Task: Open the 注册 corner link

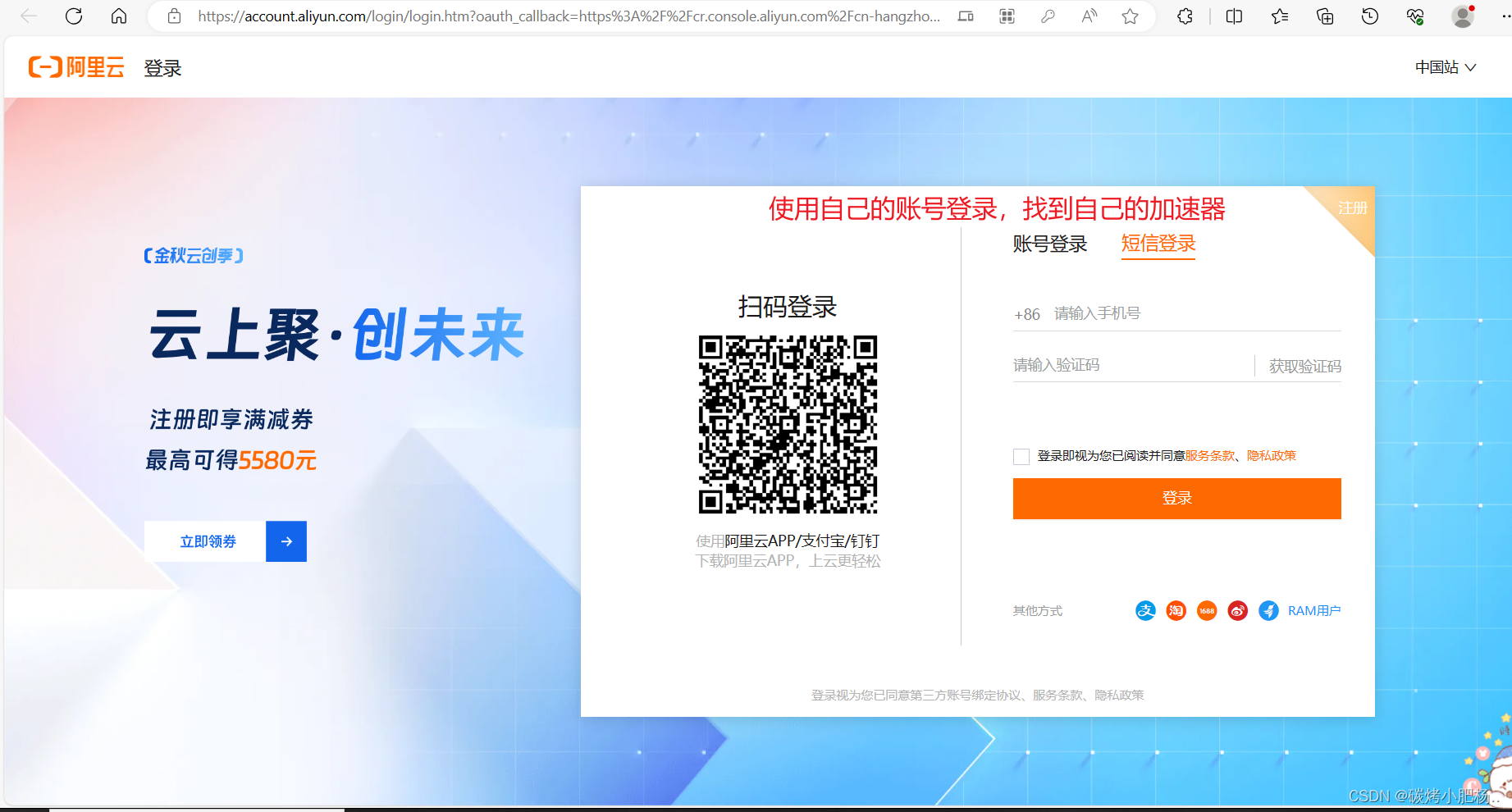Action: [1352, 208]
